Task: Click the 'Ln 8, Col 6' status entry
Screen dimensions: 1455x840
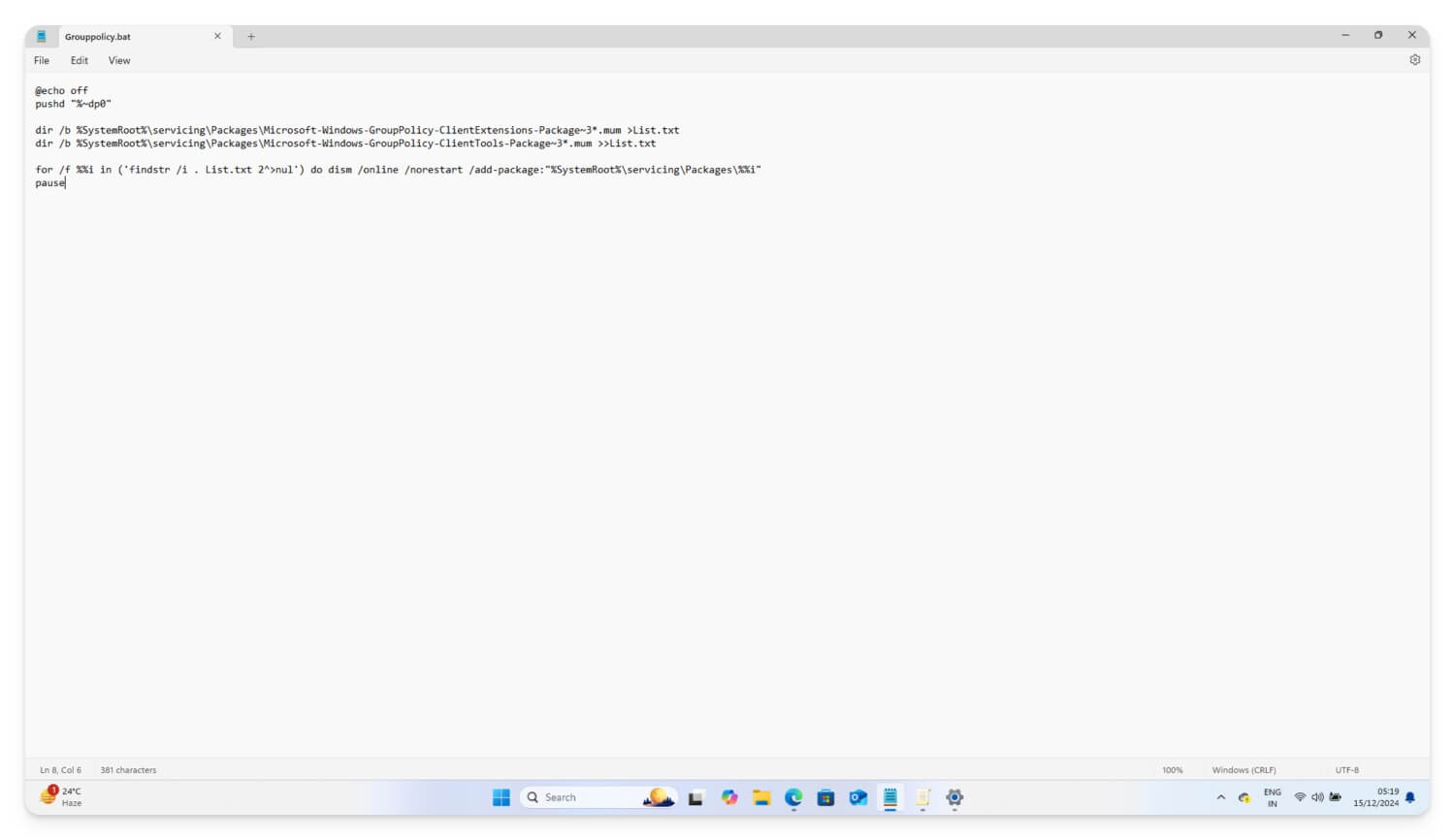Action: click(x=60, y=770)
